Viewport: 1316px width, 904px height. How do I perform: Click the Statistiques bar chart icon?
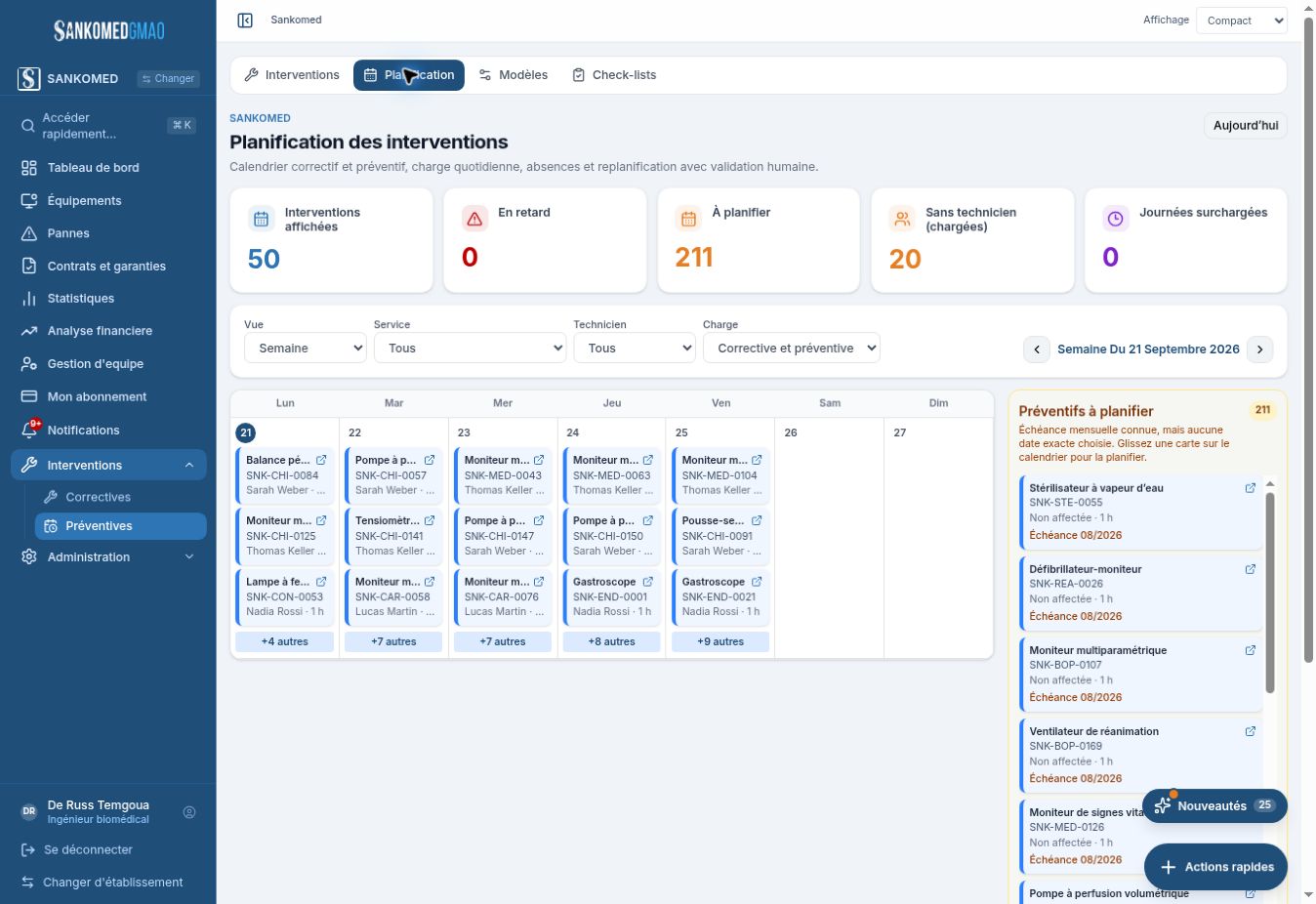(x=29, y=299)
